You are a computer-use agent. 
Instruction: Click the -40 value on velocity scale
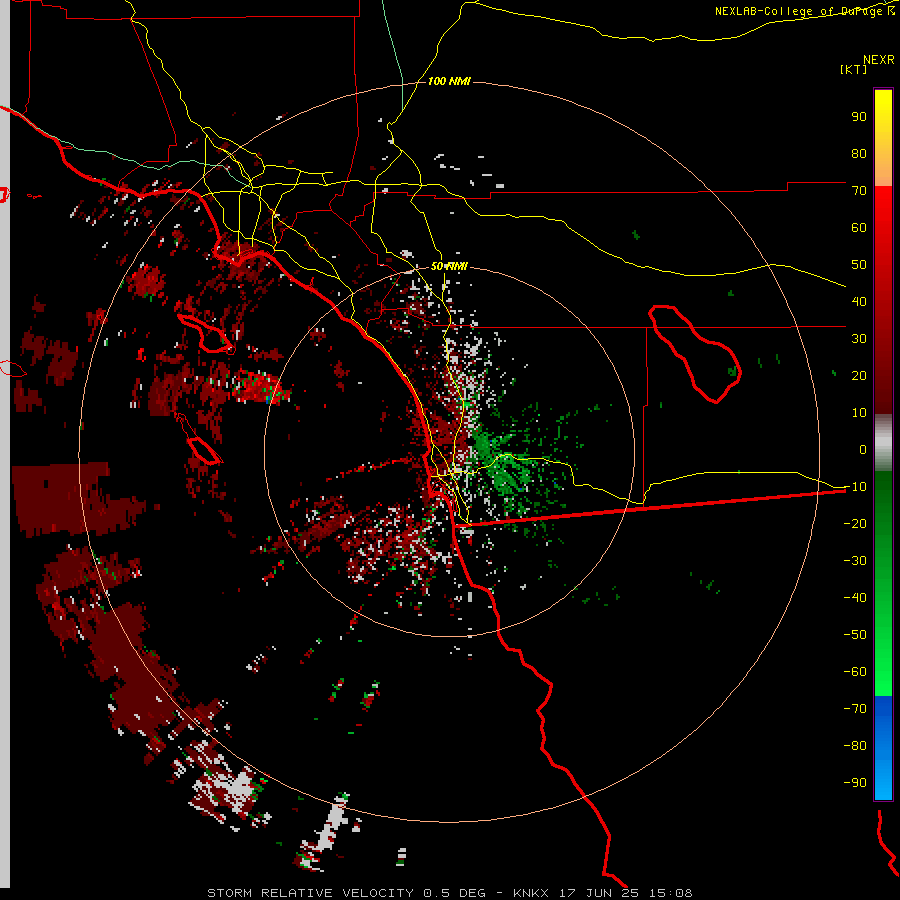point(855,598)
